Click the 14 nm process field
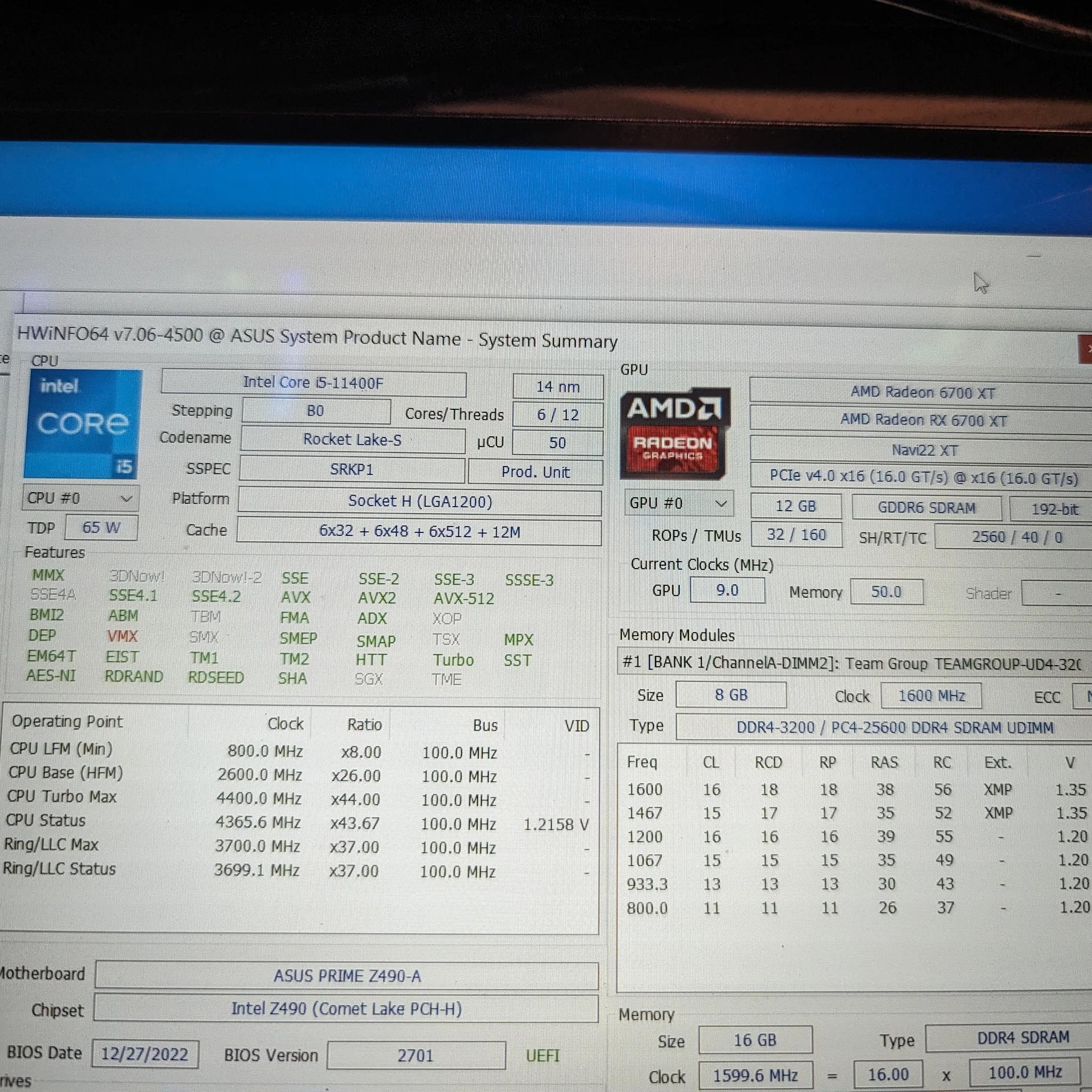Screen dimensions: 1092x1092 (x=558, y=387)
